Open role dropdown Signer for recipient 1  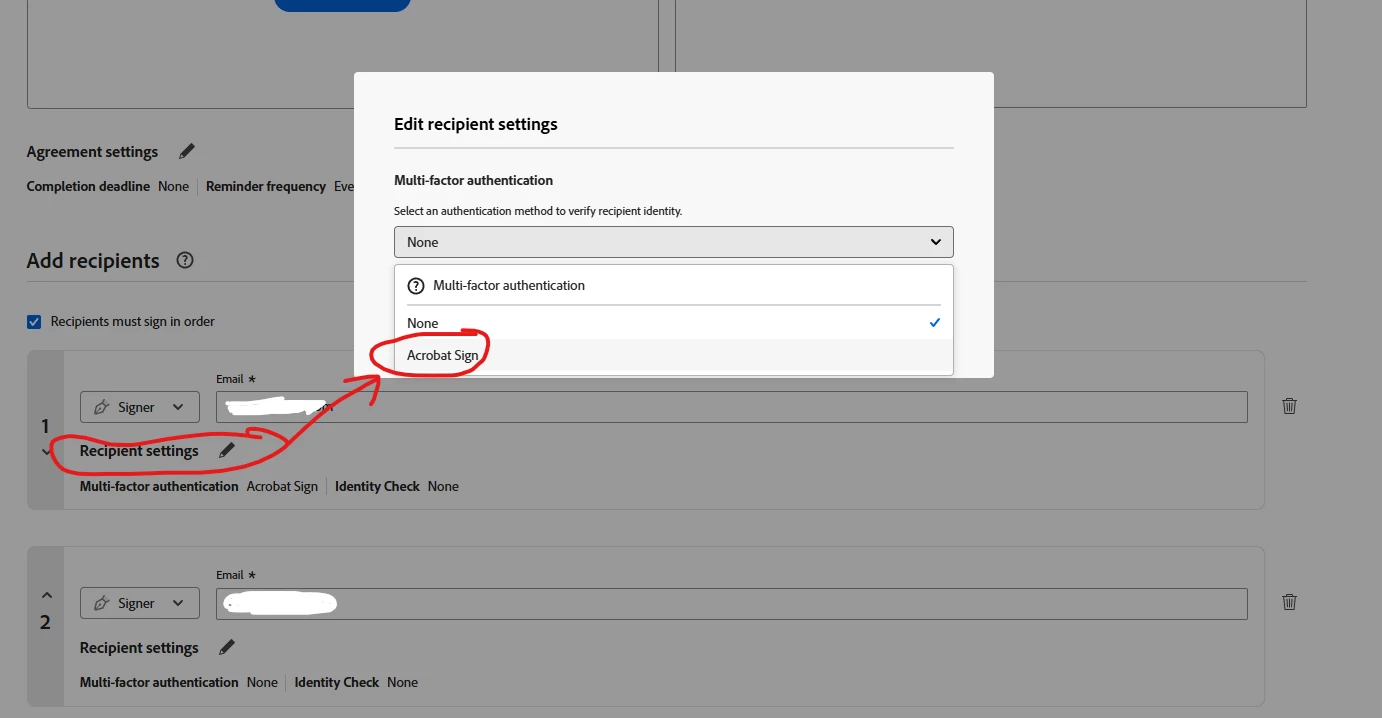click(x=140, y=407)
